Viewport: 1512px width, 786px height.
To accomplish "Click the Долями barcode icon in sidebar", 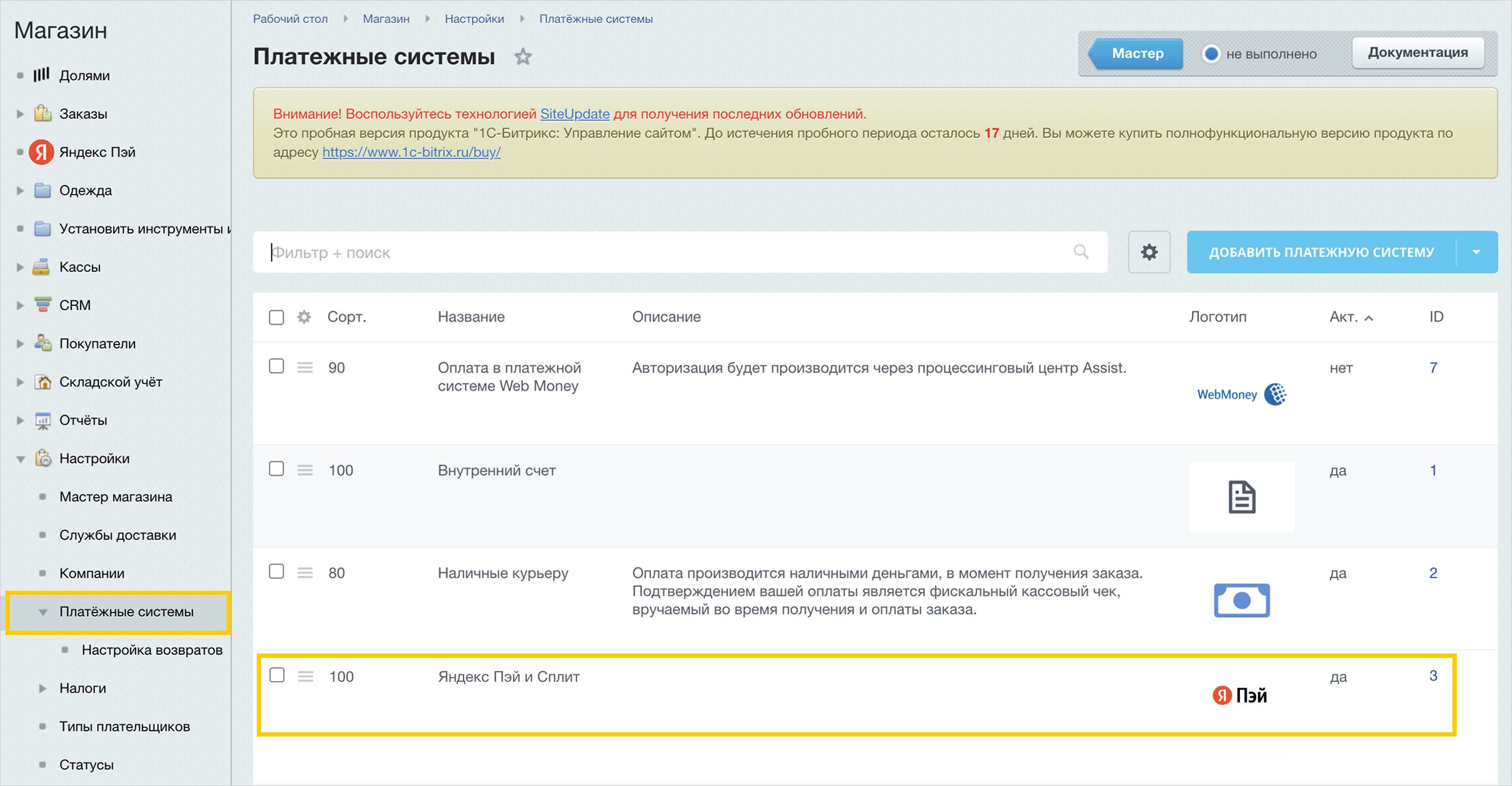I will 41,75.
